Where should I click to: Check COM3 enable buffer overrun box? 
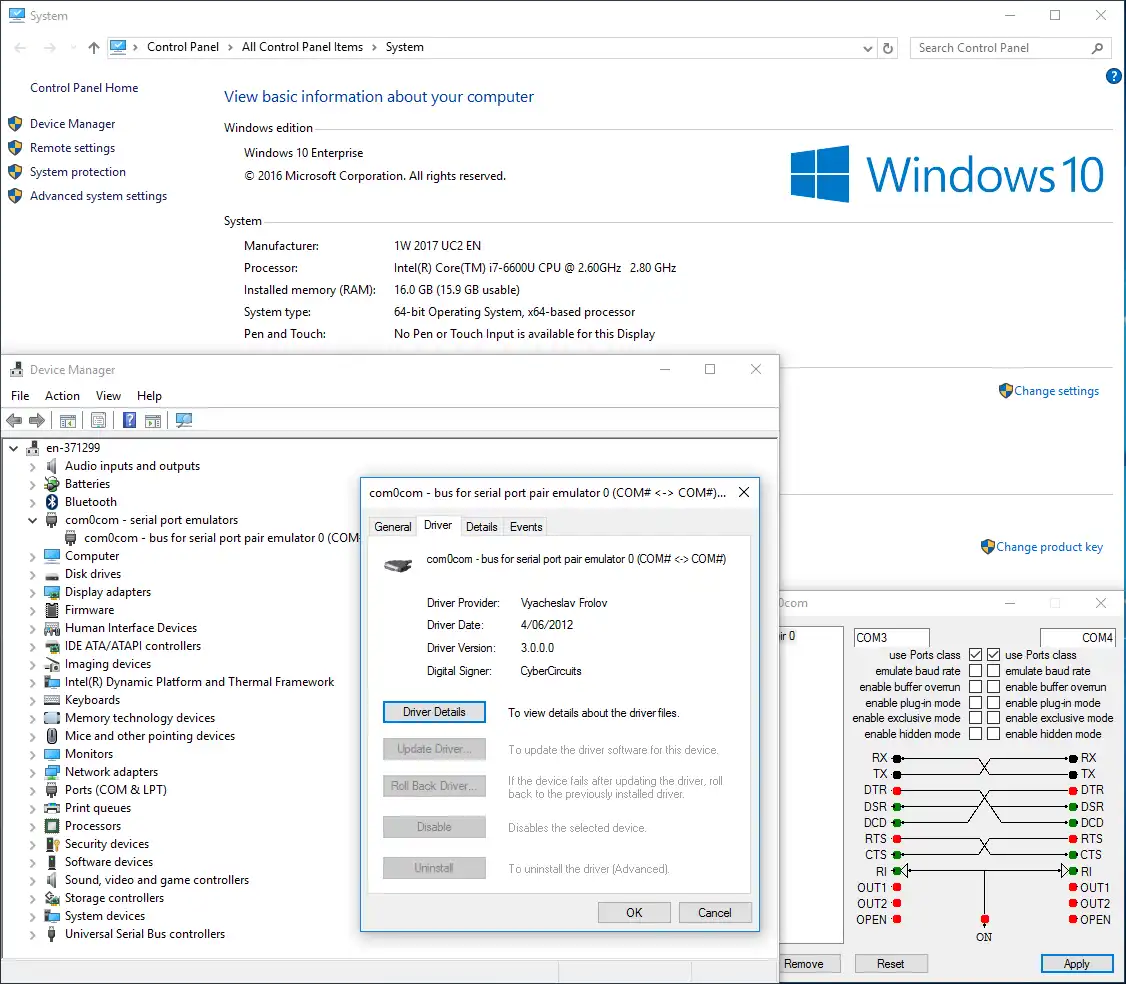(975, 687)
